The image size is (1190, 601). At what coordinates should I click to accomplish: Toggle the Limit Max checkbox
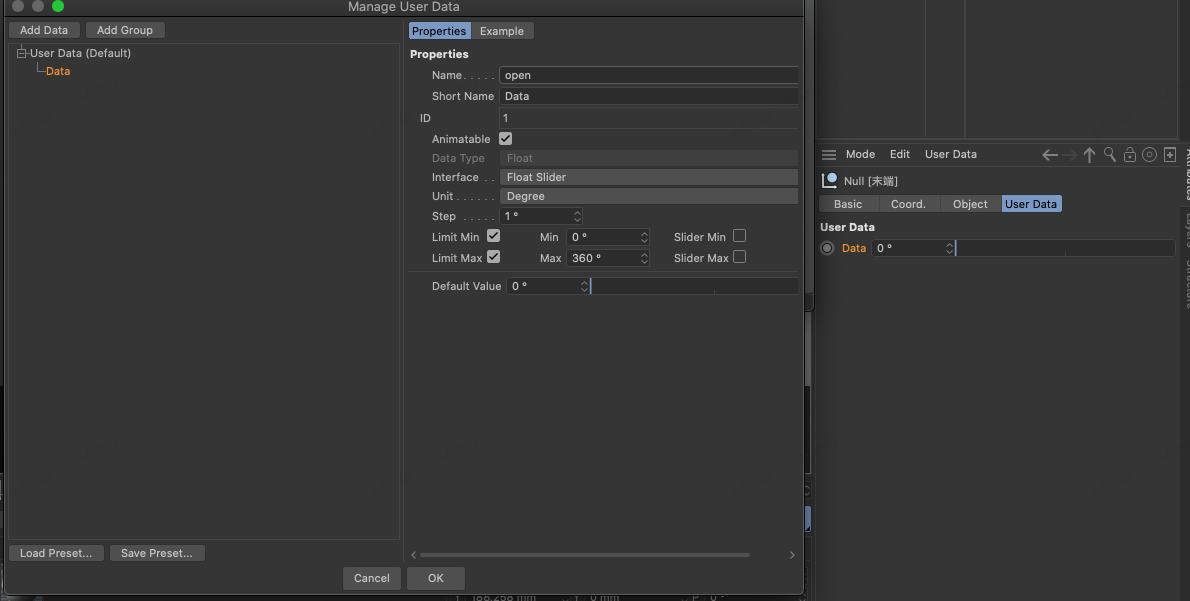click(x=493, y=257)
